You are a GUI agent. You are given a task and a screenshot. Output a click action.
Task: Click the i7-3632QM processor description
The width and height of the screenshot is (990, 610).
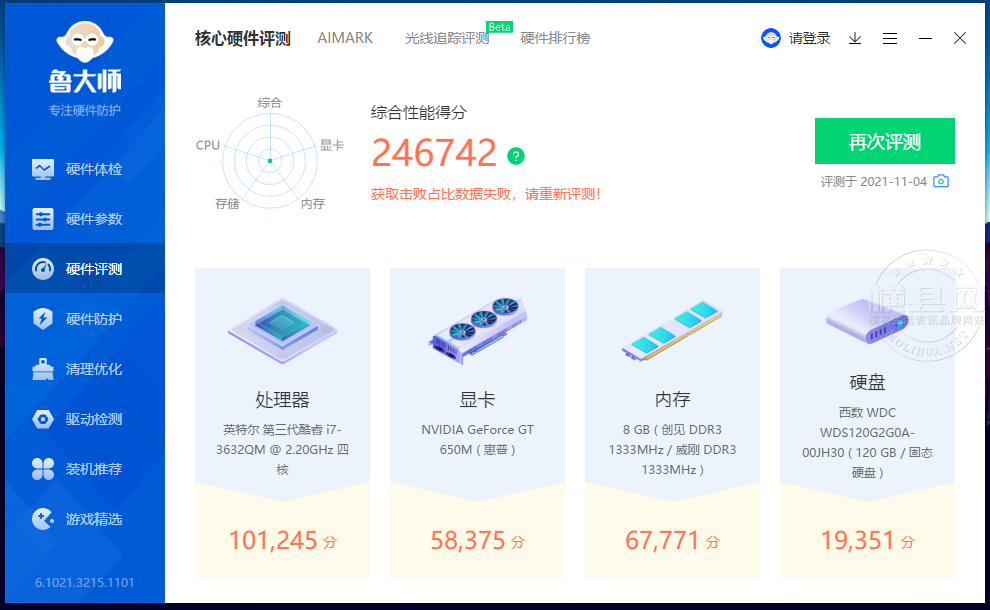click(x=282, y=450)
